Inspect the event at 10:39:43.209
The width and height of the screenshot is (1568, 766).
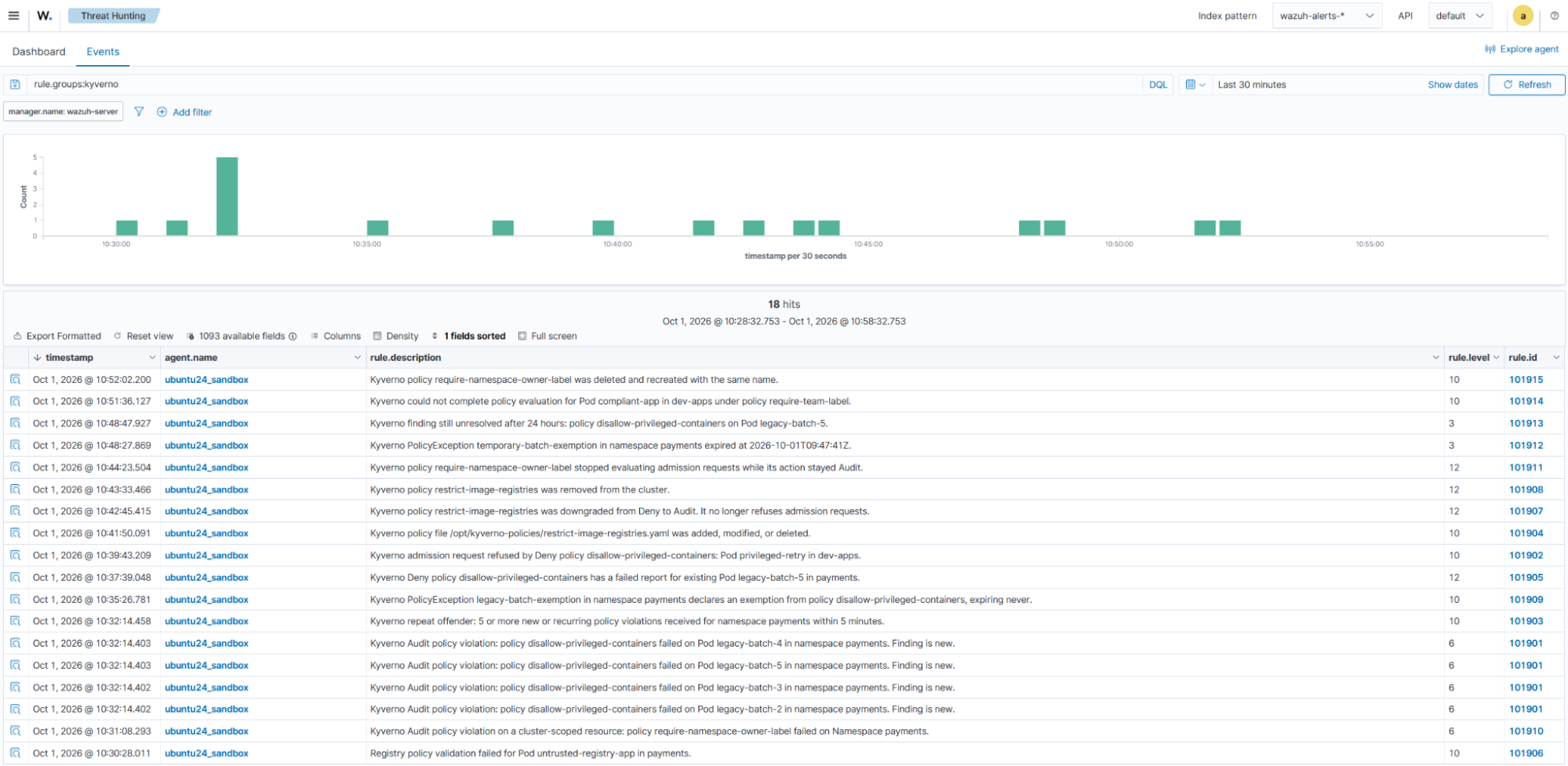(x=15, y=555)
